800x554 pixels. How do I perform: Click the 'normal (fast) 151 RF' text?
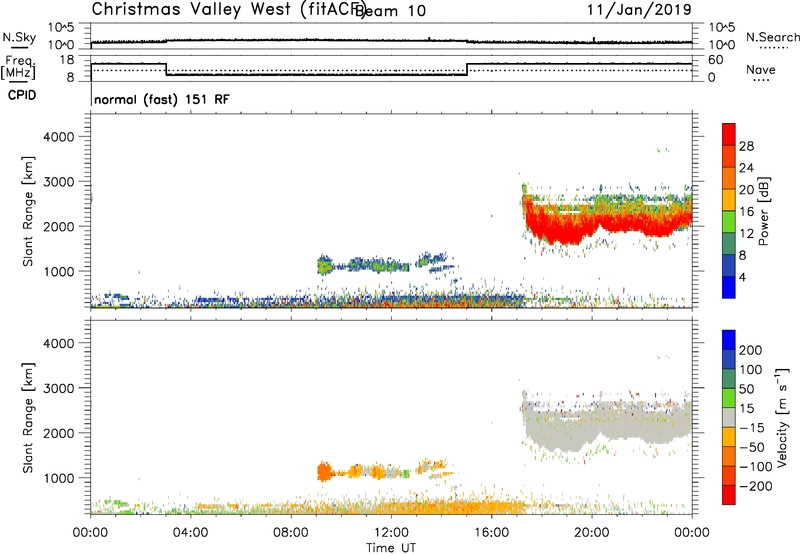point(162,99)
